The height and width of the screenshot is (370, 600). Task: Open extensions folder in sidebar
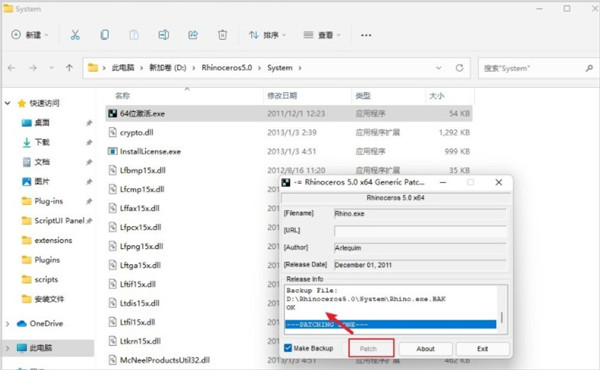[x=53, y=240]
